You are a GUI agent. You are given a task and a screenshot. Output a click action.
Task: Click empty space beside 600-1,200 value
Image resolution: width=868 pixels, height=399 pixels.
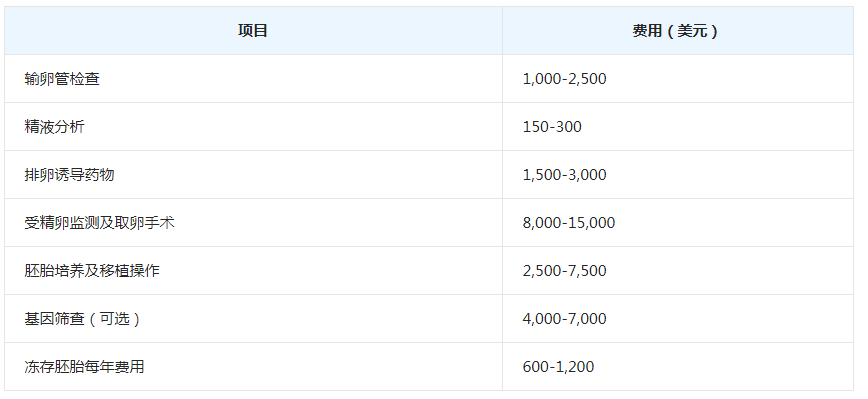pos(725,367)
